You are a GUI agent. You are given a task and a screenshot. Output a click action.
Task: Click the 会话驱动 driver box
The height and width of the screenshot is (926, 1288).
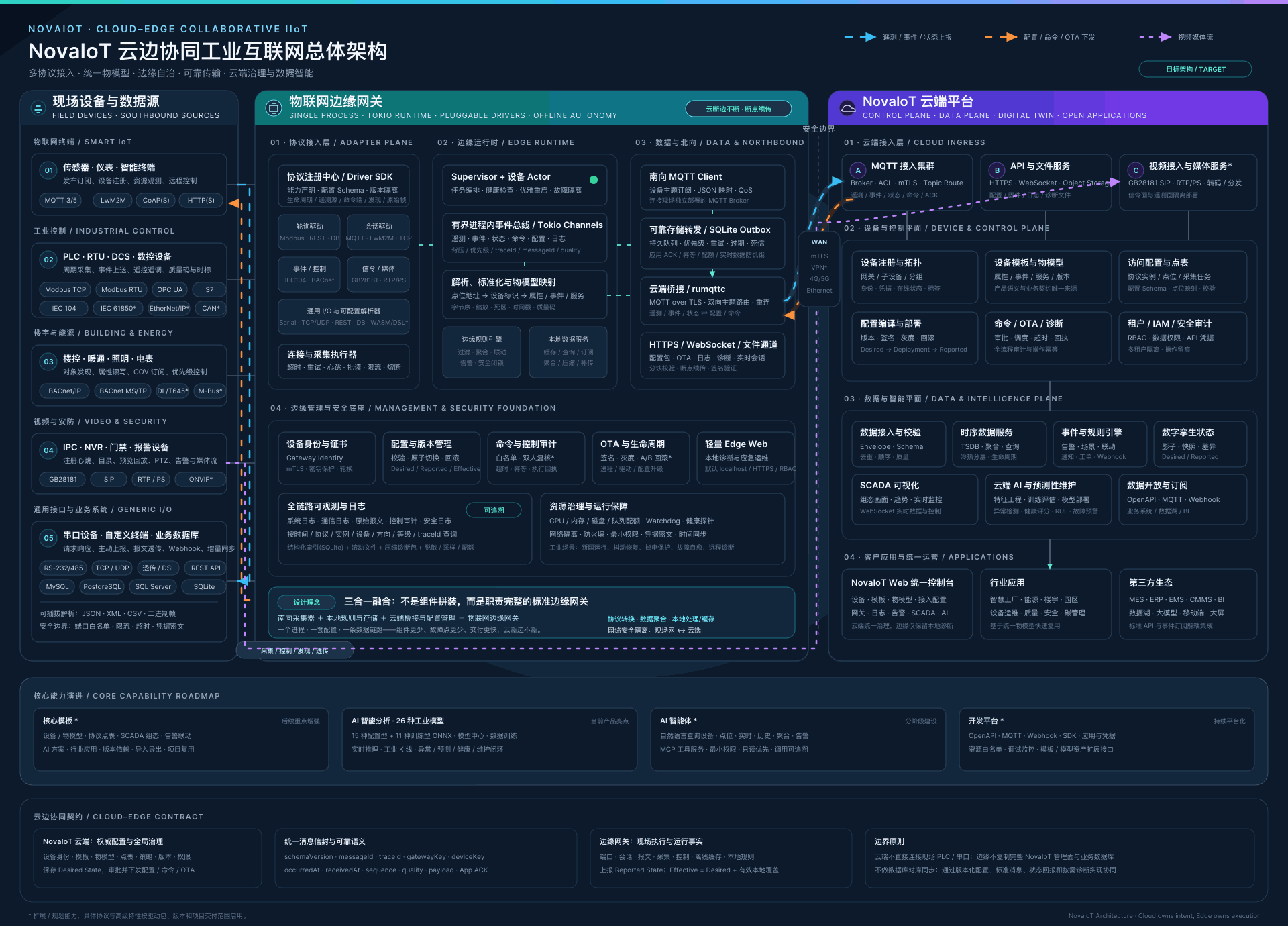coord(378,232)
